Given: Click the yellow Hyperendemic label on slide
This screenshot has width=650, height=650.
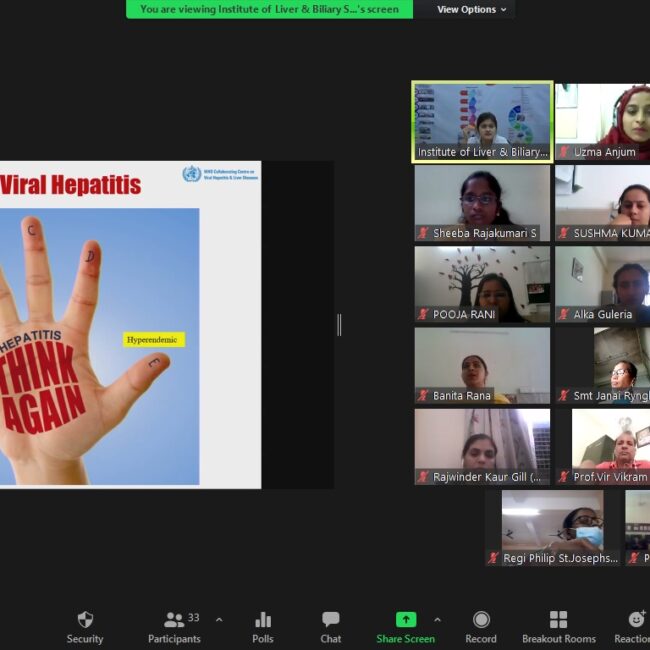Looking at the screenshot, I should [x=154, y=340].
